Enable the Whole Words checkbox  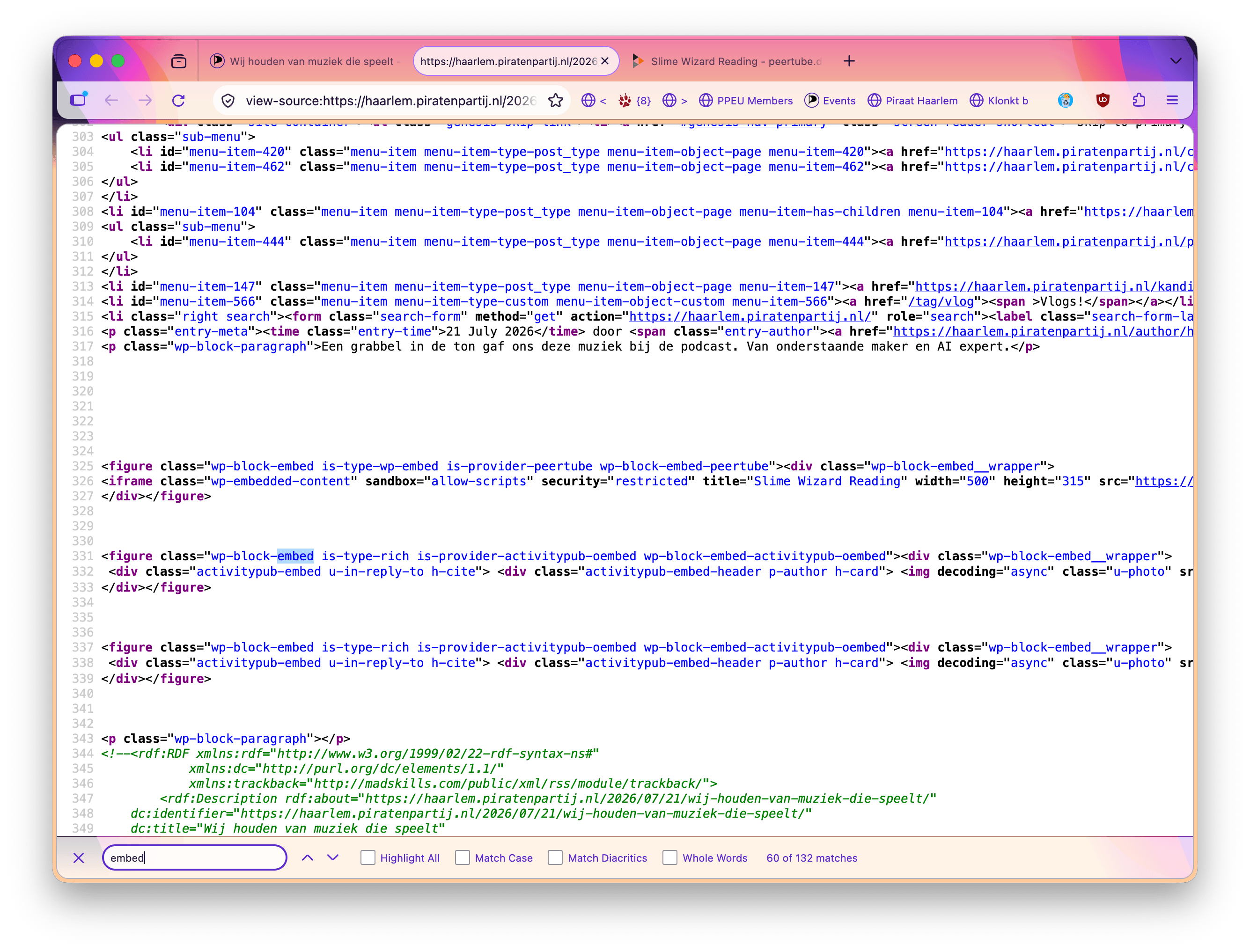point(670,857)
